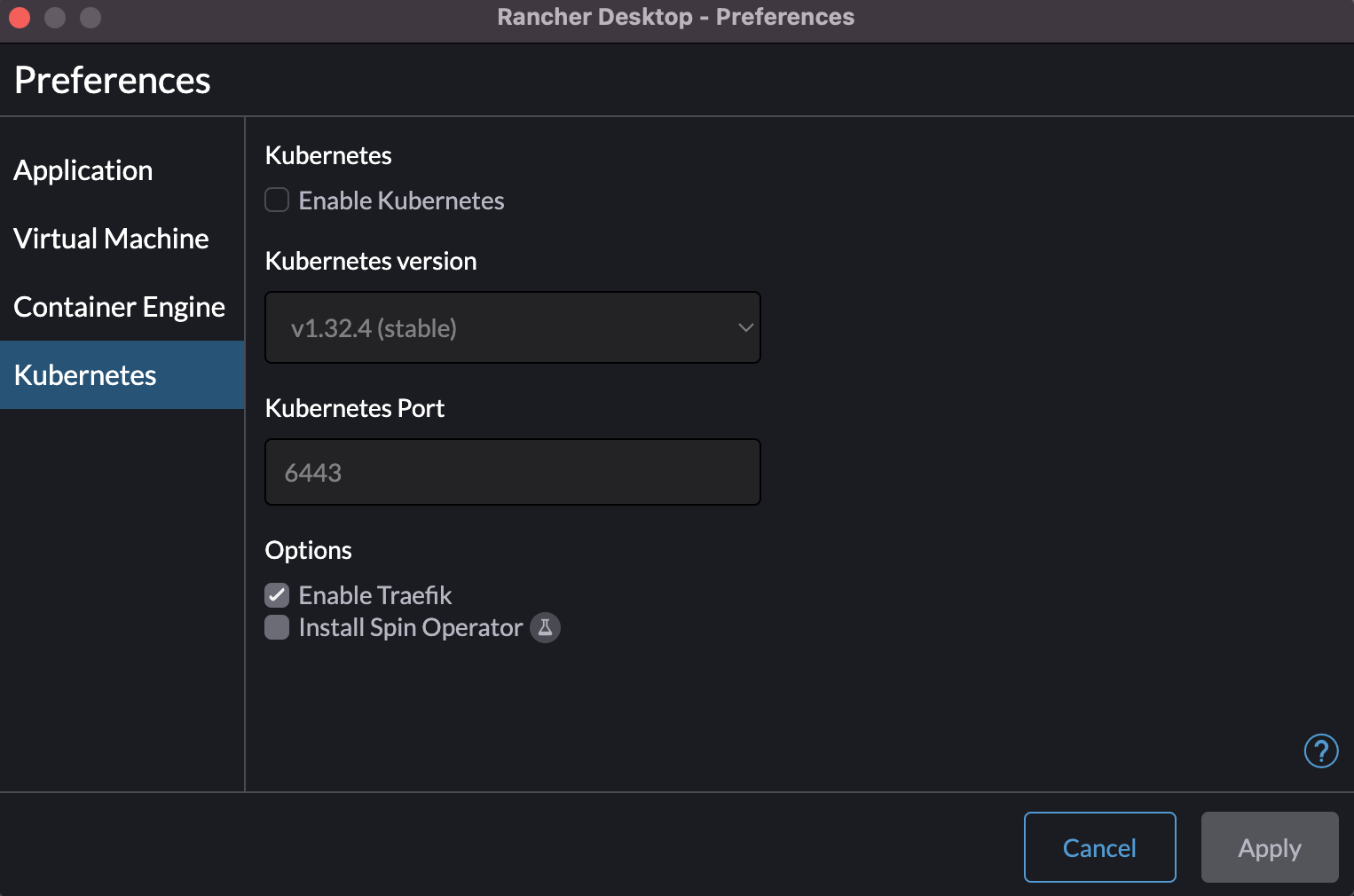Viewport: 1354px width, 896px height.
Task: Select the Kubernetes sidebar tab
Action: [x=122, y=375]
